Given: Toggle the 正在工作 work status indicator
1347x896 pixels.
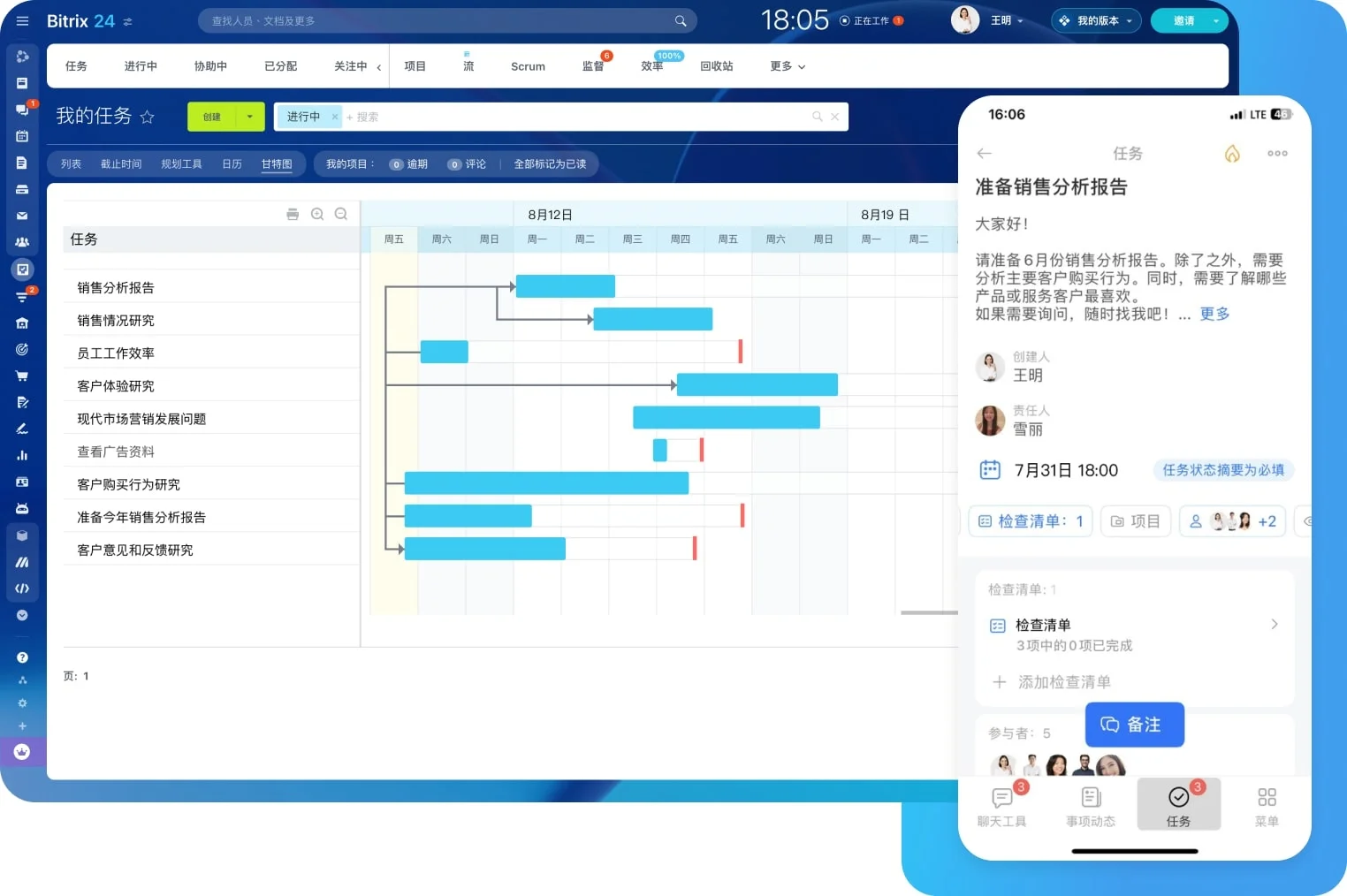Looking at the screenshot, I should coord(871,20).
